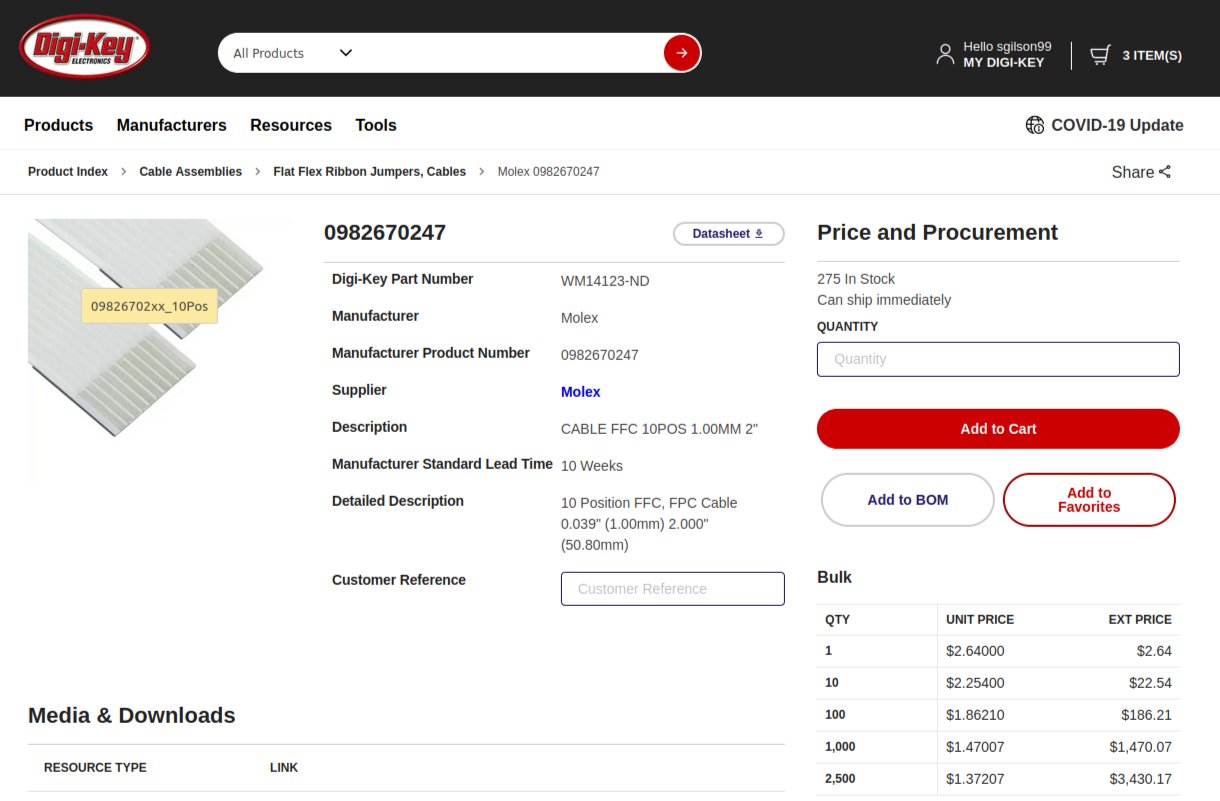Click the Molex supplier link

tap(581, 392)
